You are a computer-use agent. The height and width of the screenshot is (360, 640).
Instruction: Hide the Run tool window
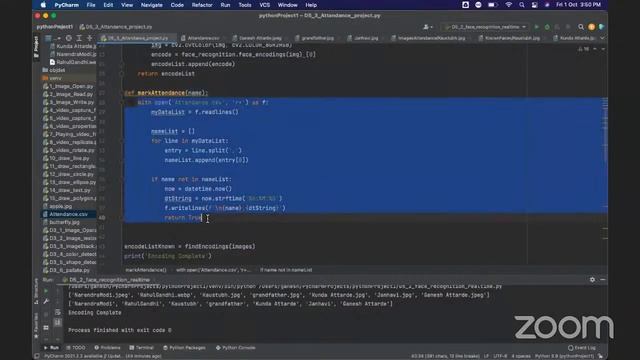602,280
